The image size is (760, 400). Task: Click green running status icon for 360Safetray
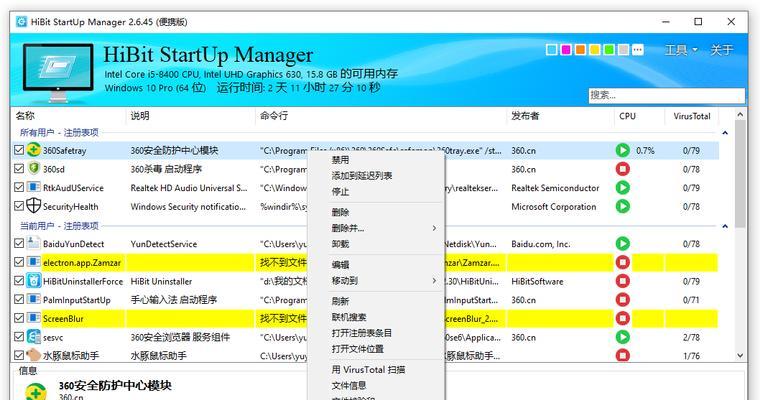click(x=623, y=150)
